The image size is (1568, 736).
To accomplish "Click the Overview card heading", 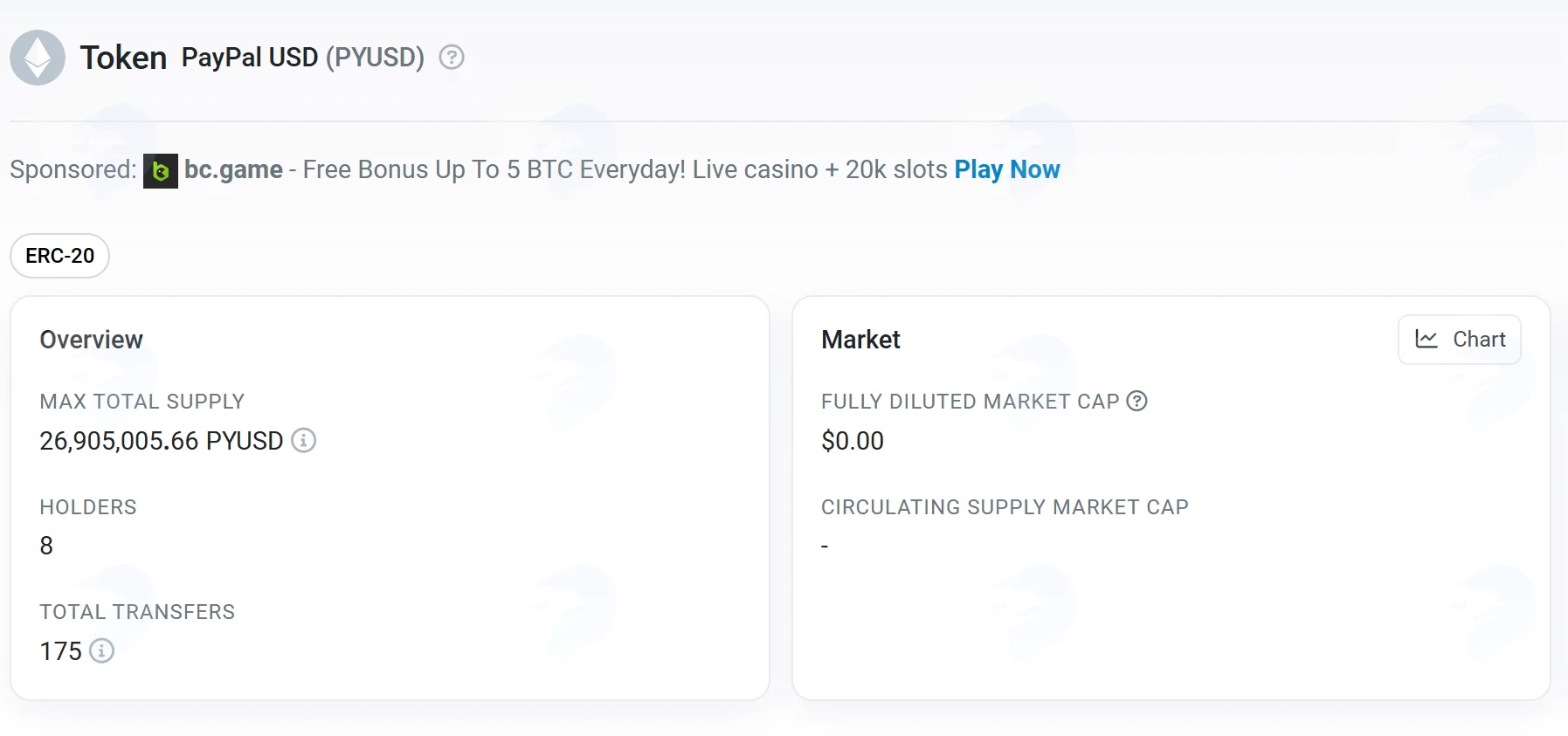I will [92, 340].
